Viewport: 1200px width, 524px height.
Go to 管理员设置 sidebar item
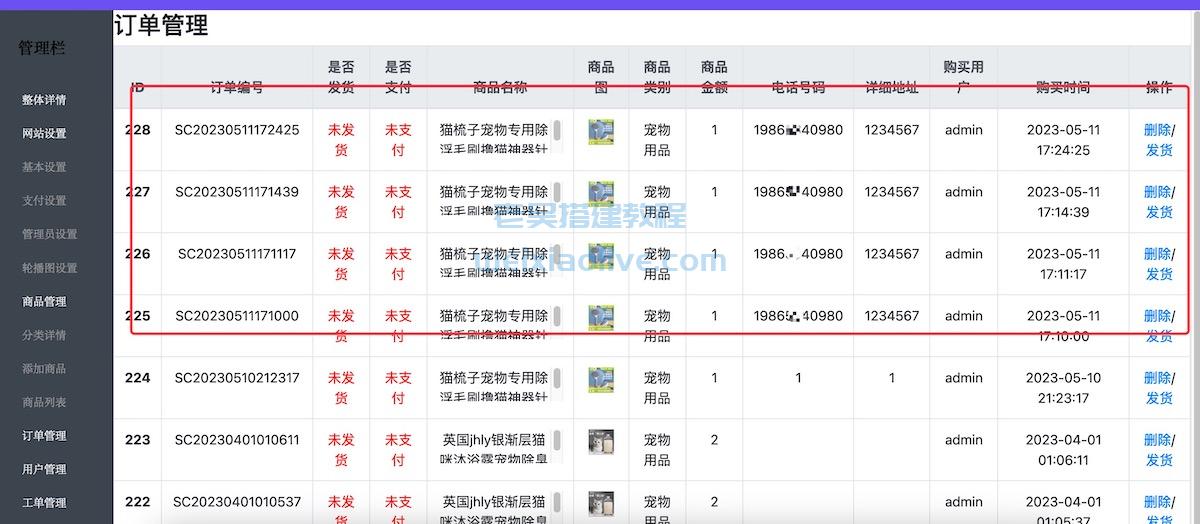49,234
